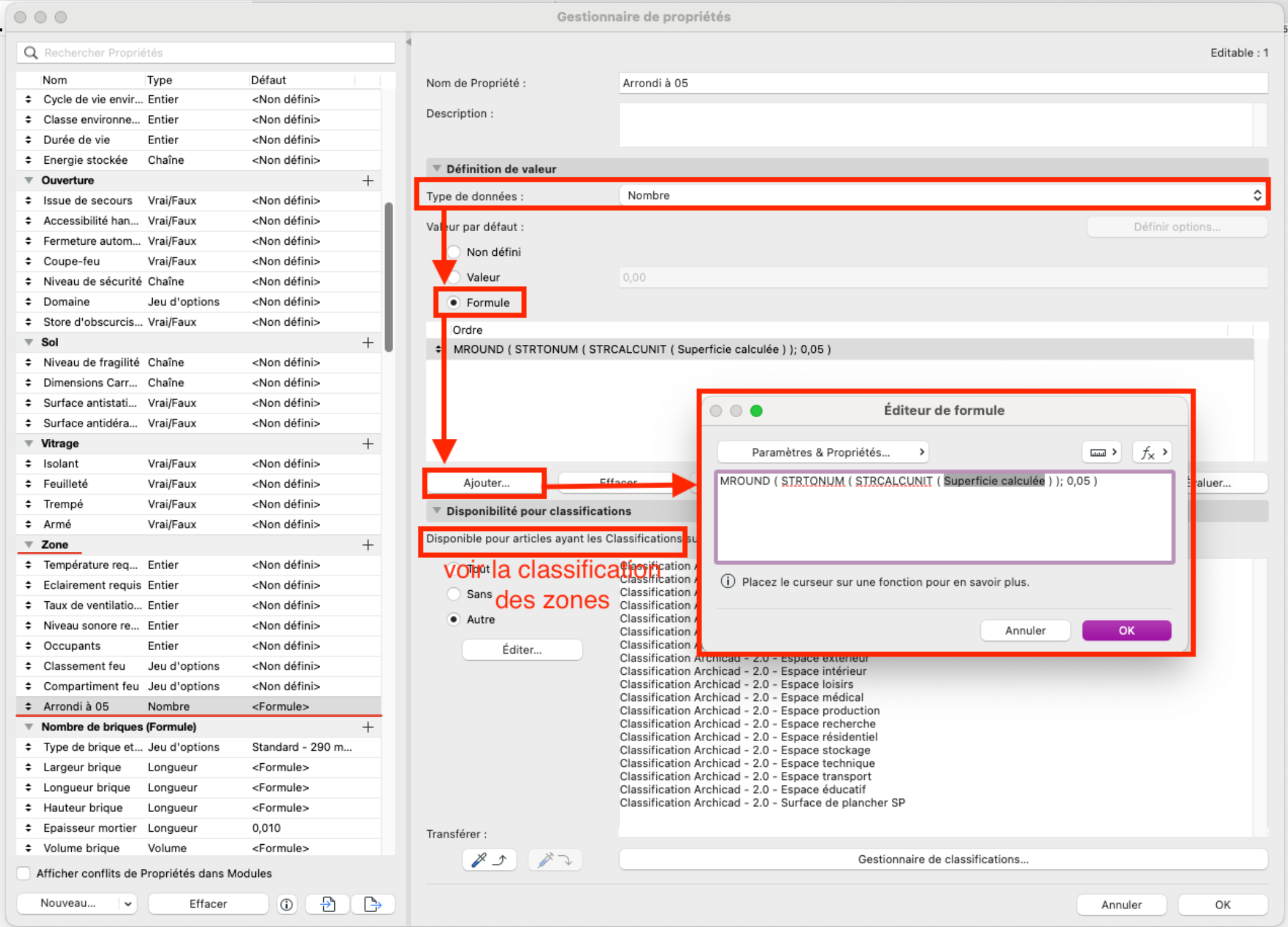1288x927 pixels.
Task: Open the Nouveau button dropdown arrow
Action: pyautogui.click(x=128, y=904)
